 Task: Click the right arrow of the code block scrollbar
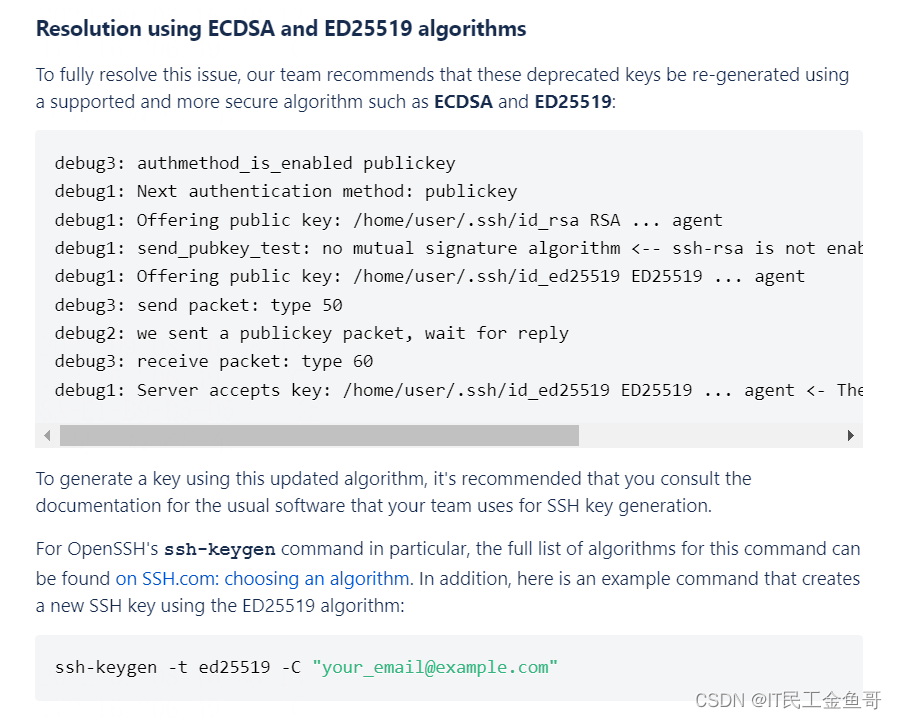coord(850,435)
